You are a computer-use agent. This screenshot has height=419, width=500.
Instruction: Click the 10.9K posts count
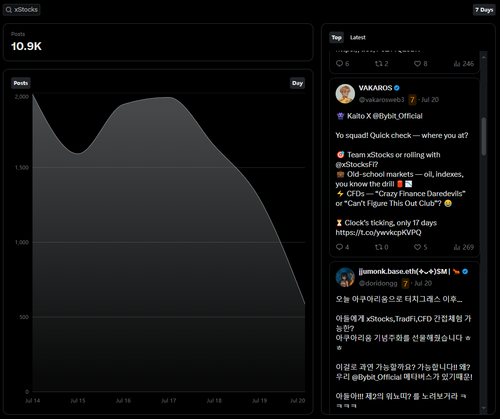(26, 46)
